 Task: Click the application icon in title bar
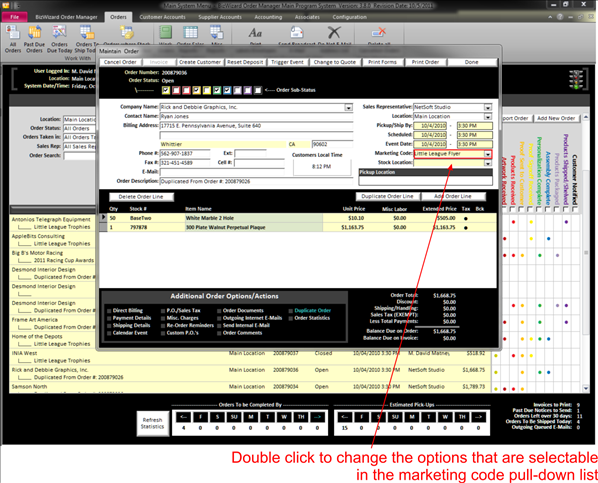tap(6, 5)
